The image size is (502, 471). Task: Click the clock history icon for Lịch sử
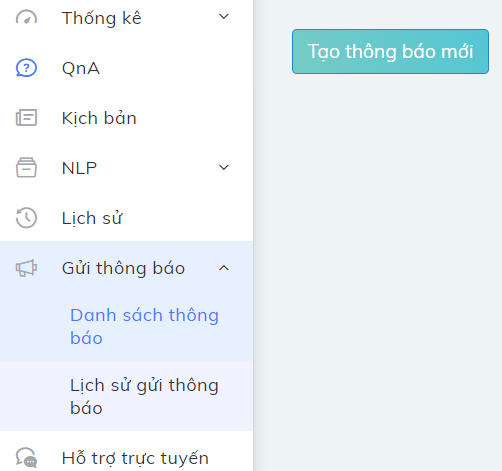click(x=26, y=218)
